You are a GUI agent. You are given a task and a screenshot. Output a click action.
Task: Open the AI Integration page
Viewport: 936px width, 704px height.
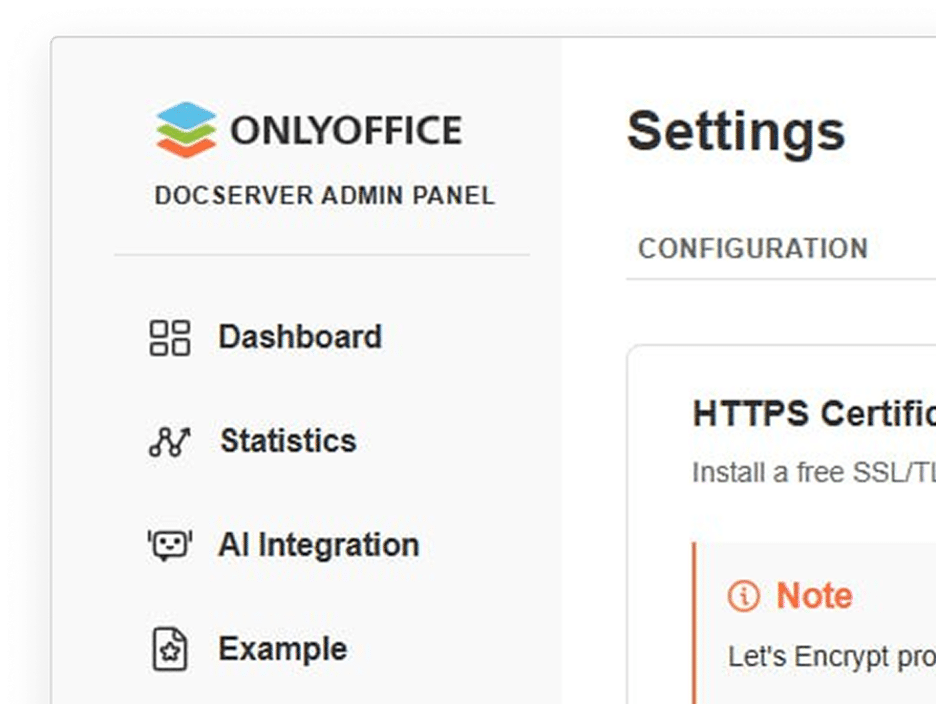pos(321,545)
